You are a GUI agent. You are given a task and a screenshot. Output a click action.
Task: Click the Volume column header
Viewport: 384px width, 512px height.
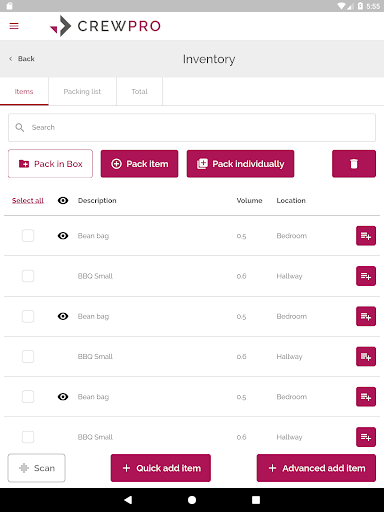(x=249, y=200)
